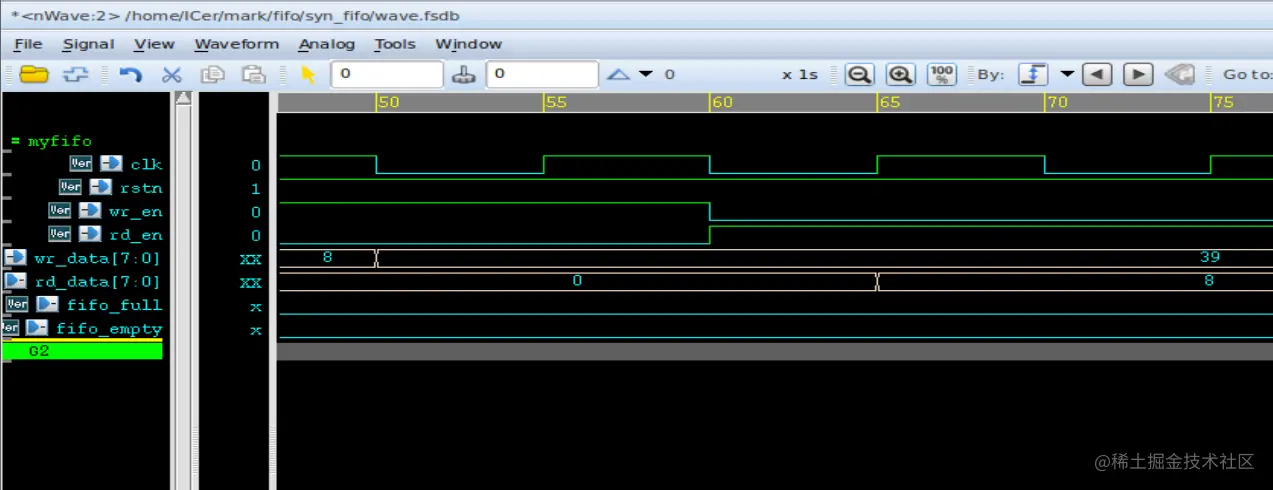
Task: Jump to previous edge with left arrow button
Action: tap(1097, 75)
